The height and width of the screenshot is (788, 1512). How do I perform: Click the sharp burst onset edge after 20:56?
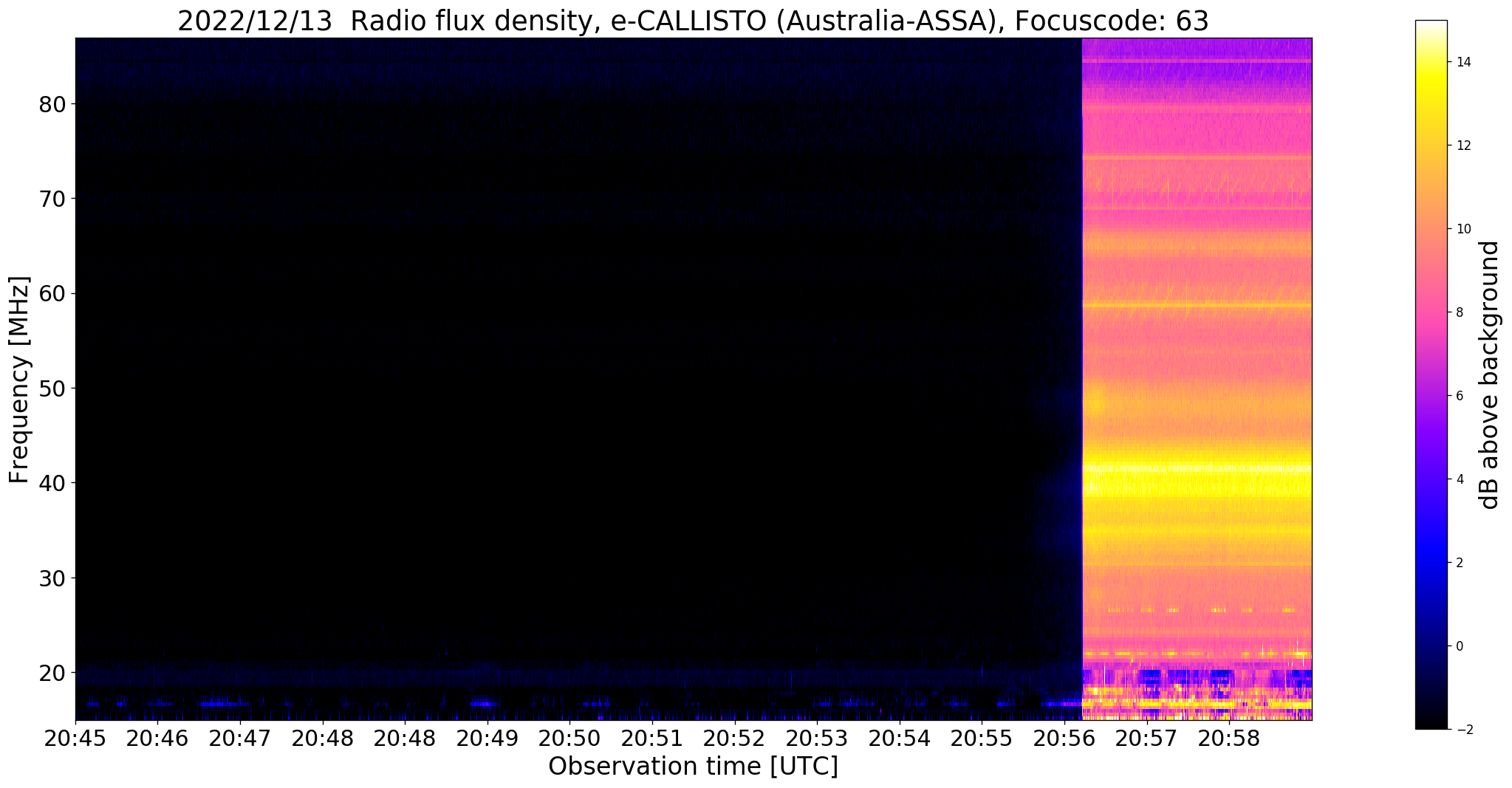click(1082, 379)
